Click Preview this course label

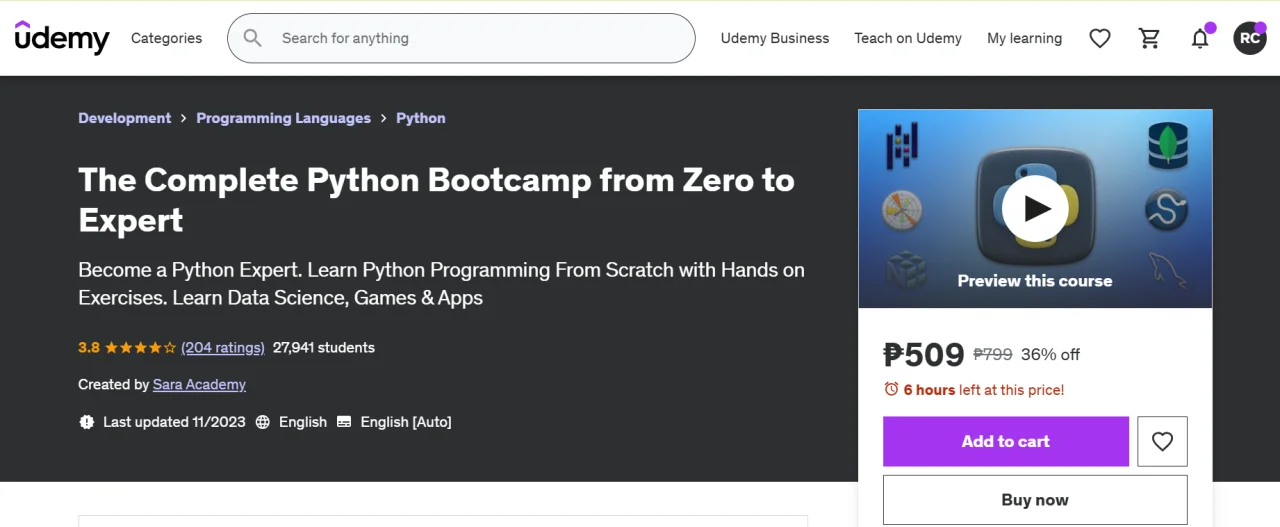(x=1035, y=281)
